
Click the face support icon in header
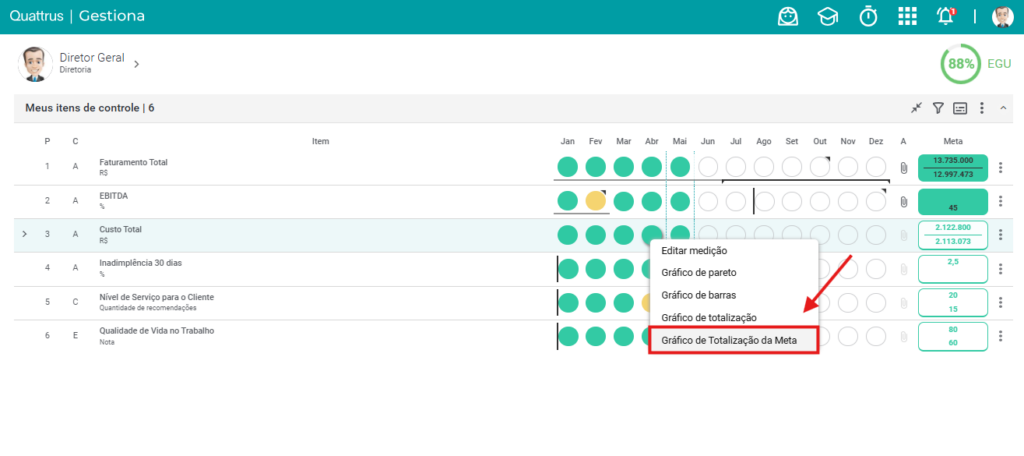[x=788, y=16]
